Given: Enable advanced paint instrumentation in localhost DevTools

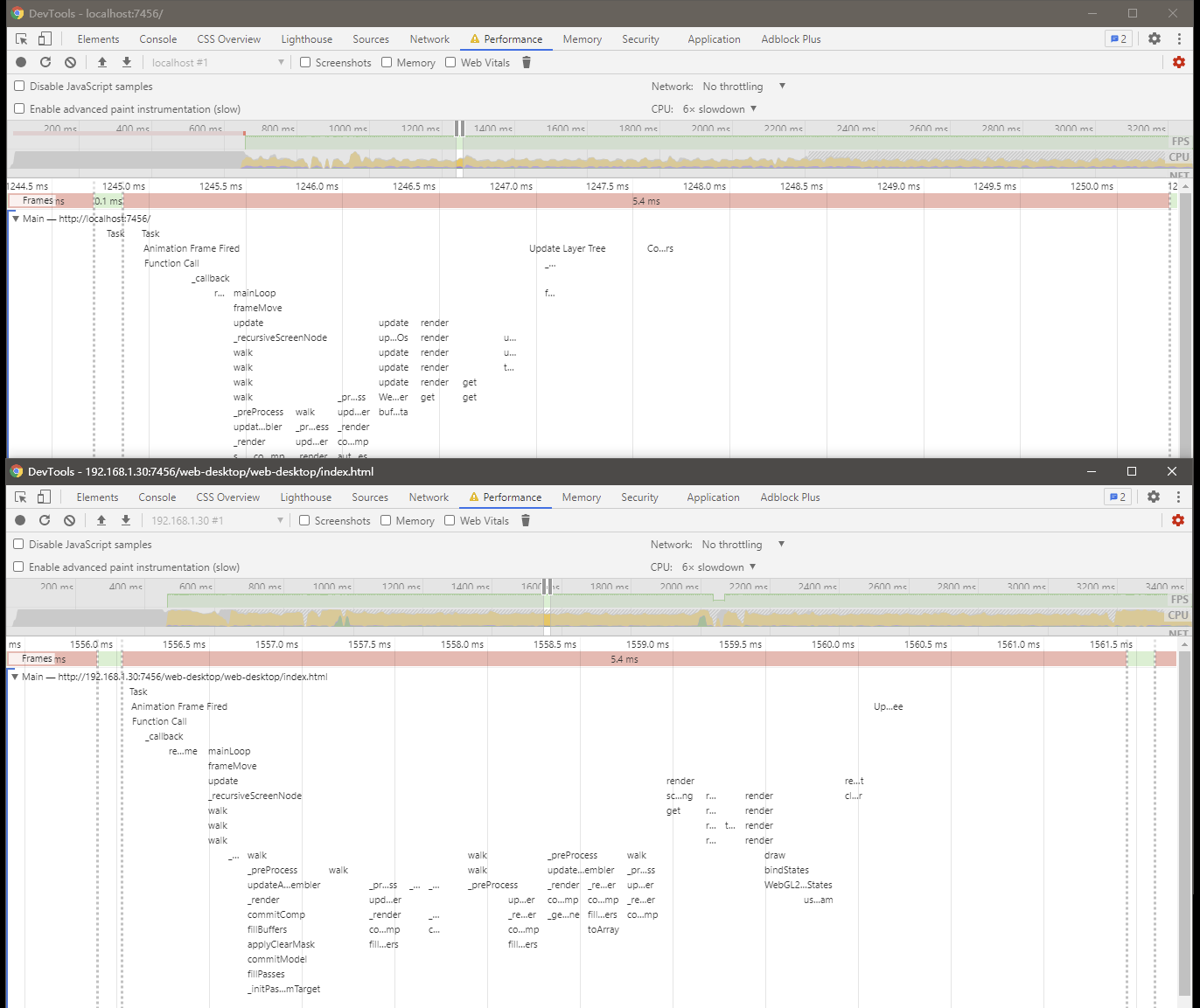Looking at the screenshot, I should [19, 108].
